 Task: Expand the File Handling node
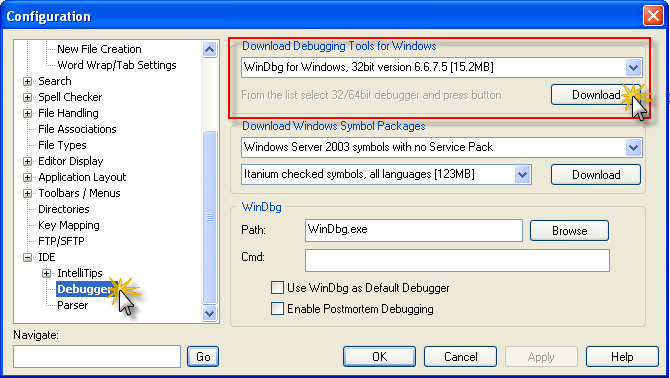[x=28, y=113]
